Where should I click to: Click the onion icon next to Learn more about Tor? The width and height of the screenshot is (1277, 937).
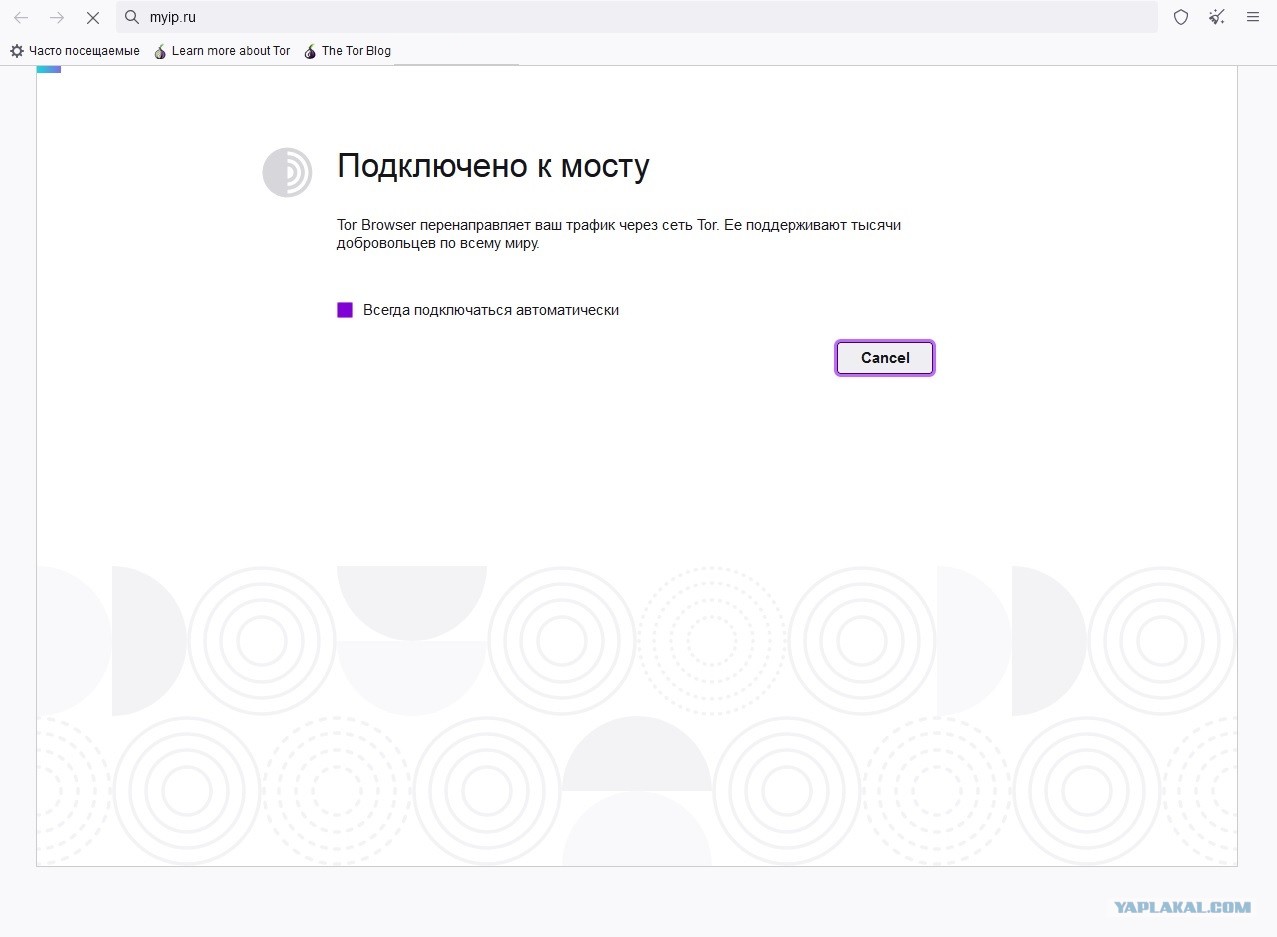coord(160,50)
